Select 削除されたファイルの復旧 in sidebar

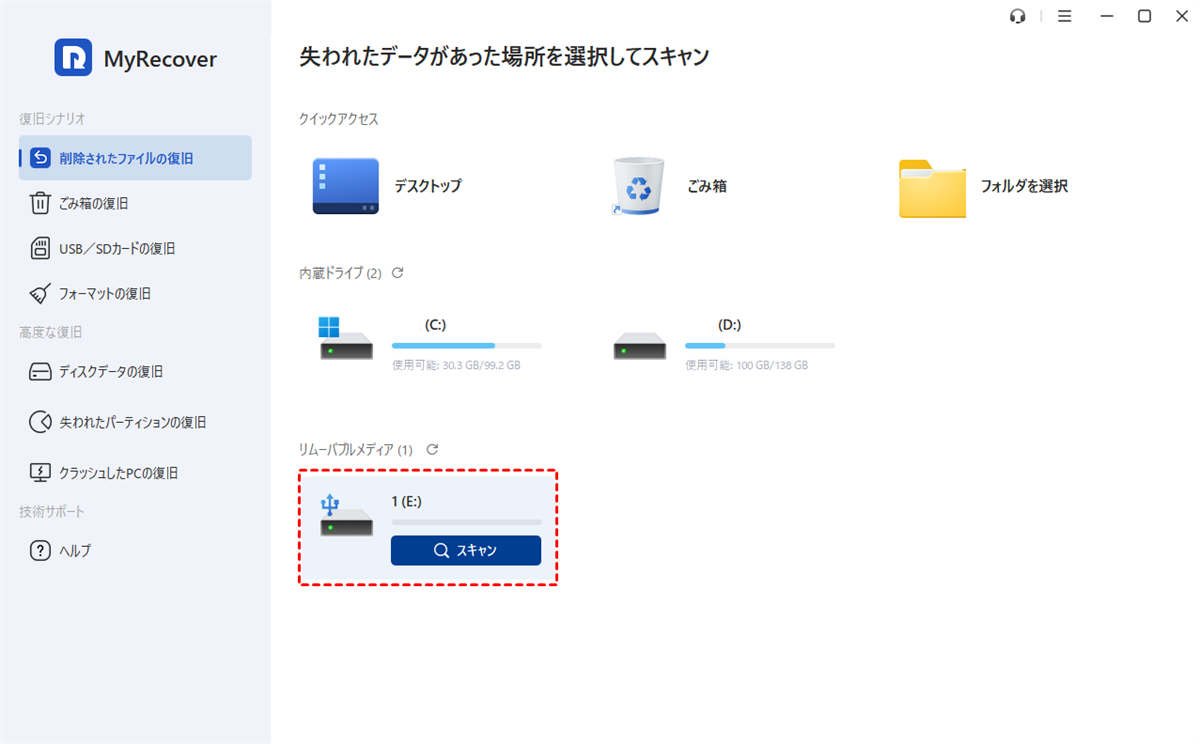[x=135, y=158]
